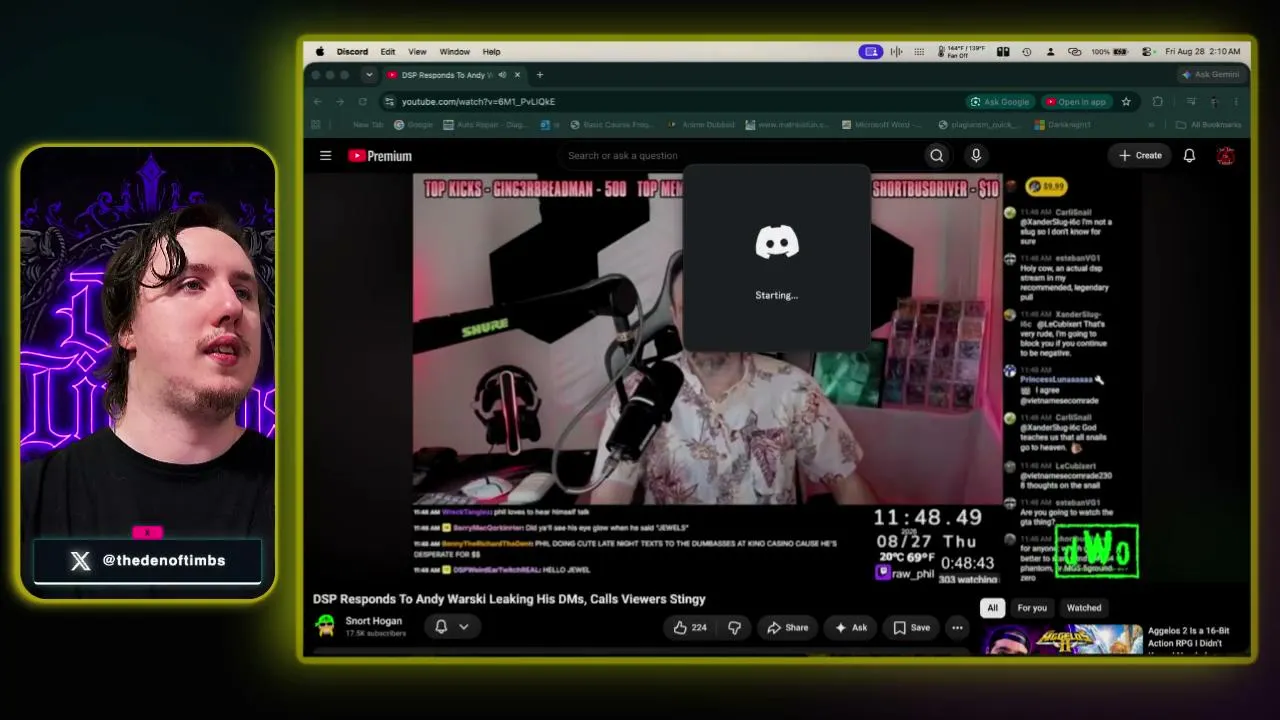The height and width of the screenshot is (720, 1280).
Task: Select the DSP Responds To Andy browser tab
Action: coord(452,75)
